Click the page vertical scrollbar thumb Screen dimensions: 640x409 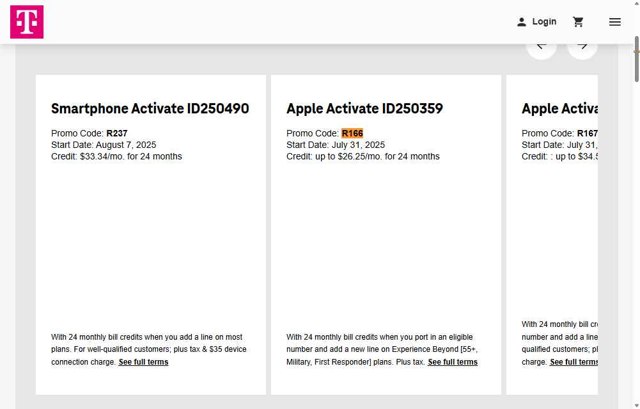pos(636,59)
